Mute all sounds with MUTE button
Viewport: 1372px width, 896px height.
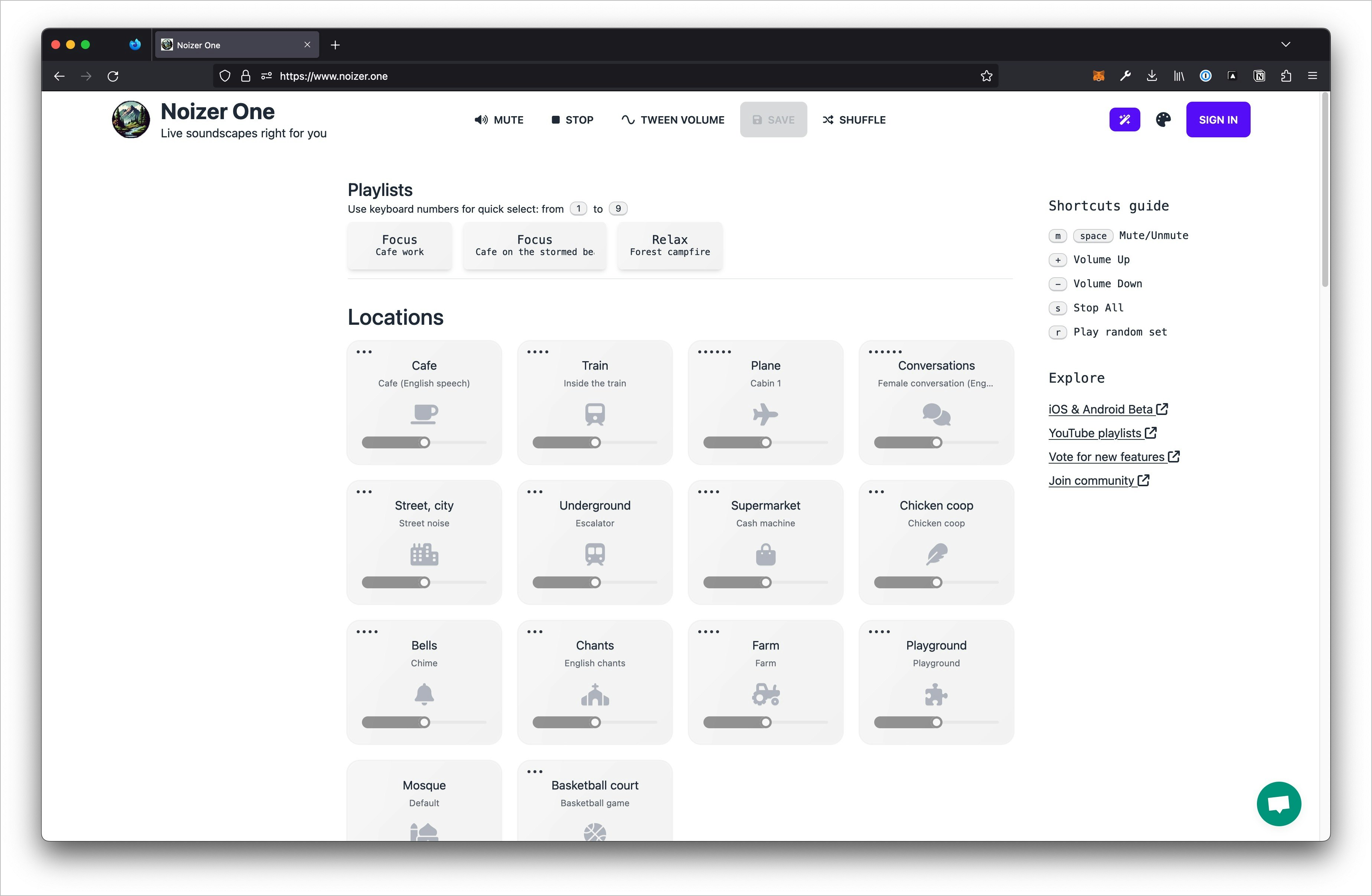click(499, 120)
